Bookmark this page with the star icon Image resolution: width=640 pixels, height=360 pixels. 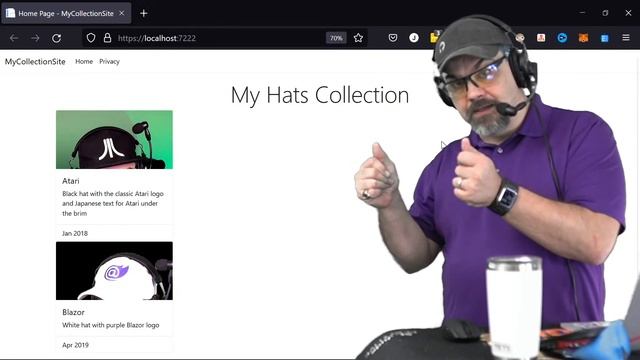point(358,38)
